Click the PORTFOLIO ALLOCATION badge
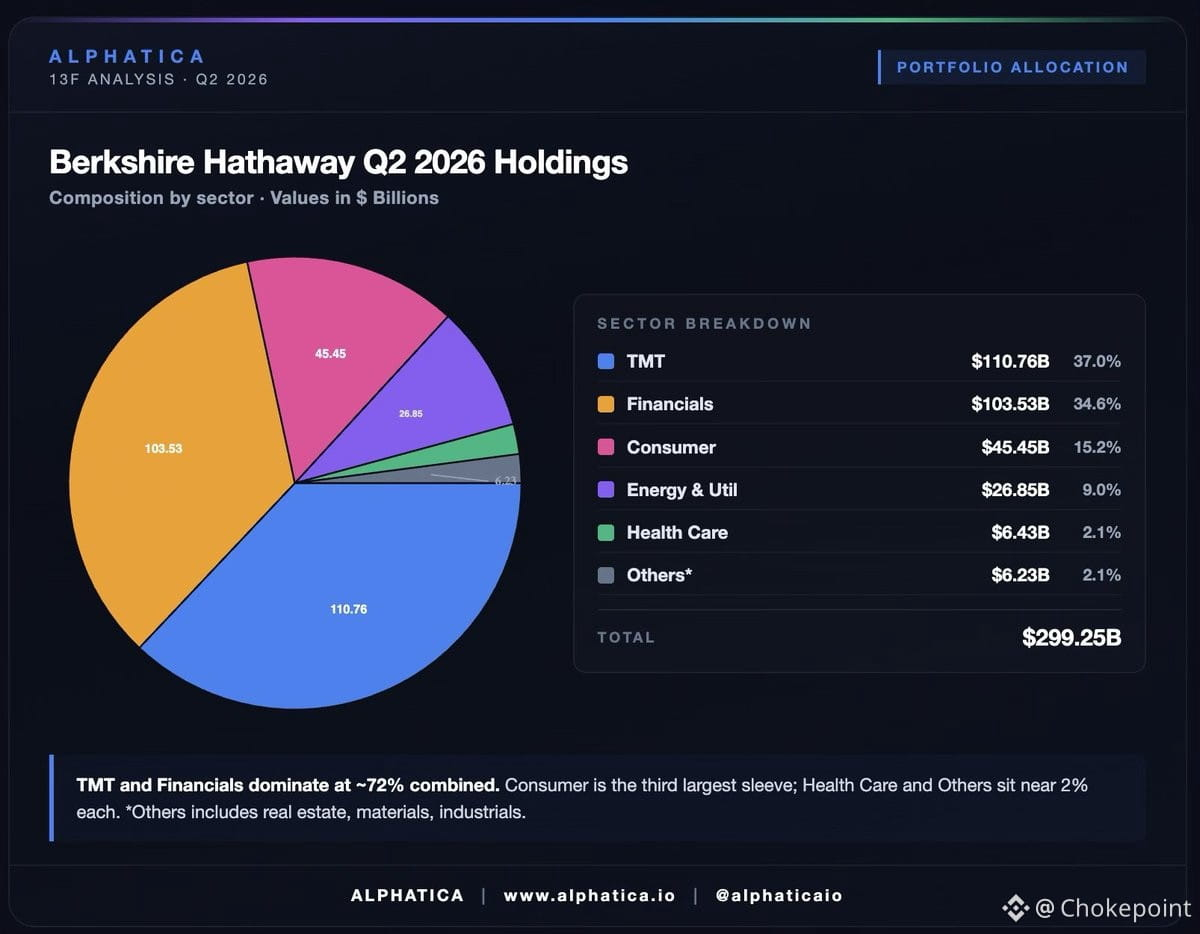 pyautogui.click(x=1012, y=67)
